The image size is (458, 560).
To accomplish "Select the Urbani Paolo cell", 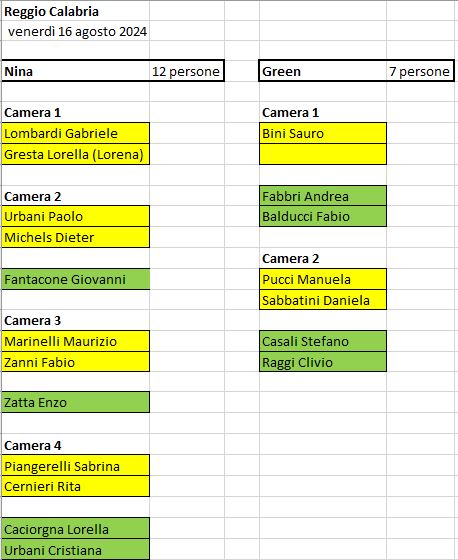I will point(75,216).
